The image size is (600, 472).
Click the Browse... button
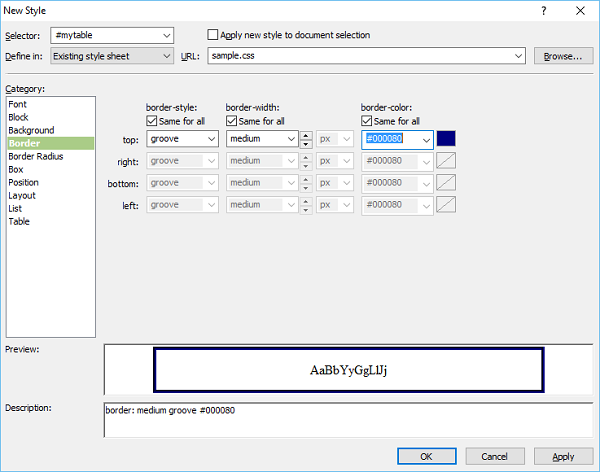click(563, 56)
